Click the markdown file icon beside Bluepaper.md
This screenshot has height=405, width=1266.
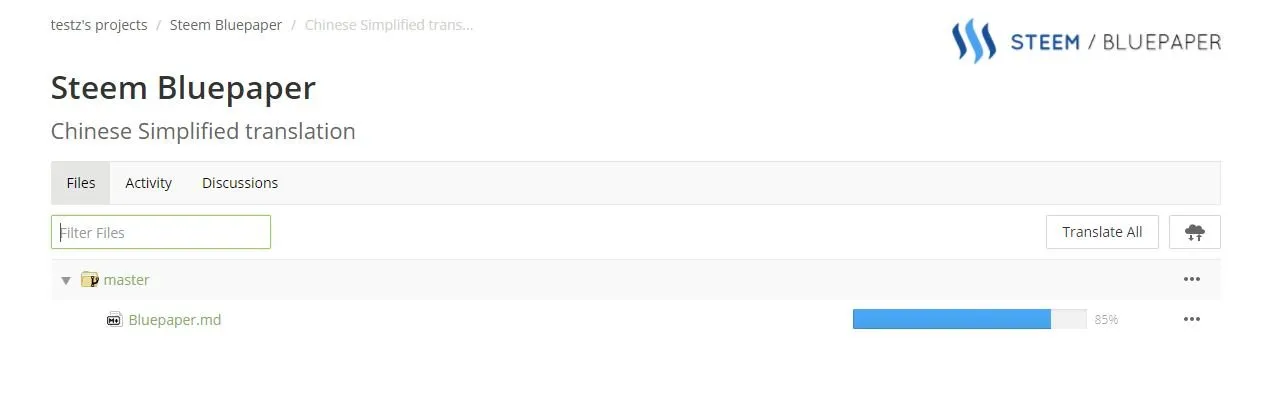[114, 320]
